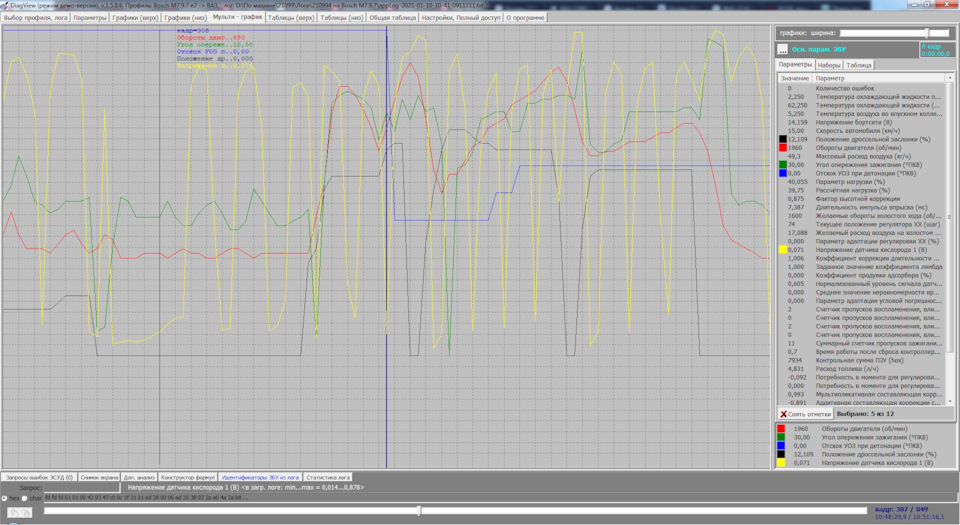Image resolution: width=960 pixels, height=525 pixels.
Task: Select 'Текущее положение регулятора ХХ (шаг)' row
Action: (x=862, y=225)
